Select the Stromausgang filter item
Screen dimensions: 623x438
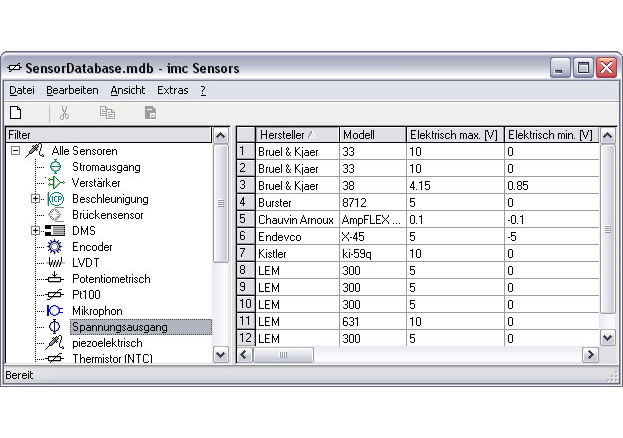pos(106,167)
